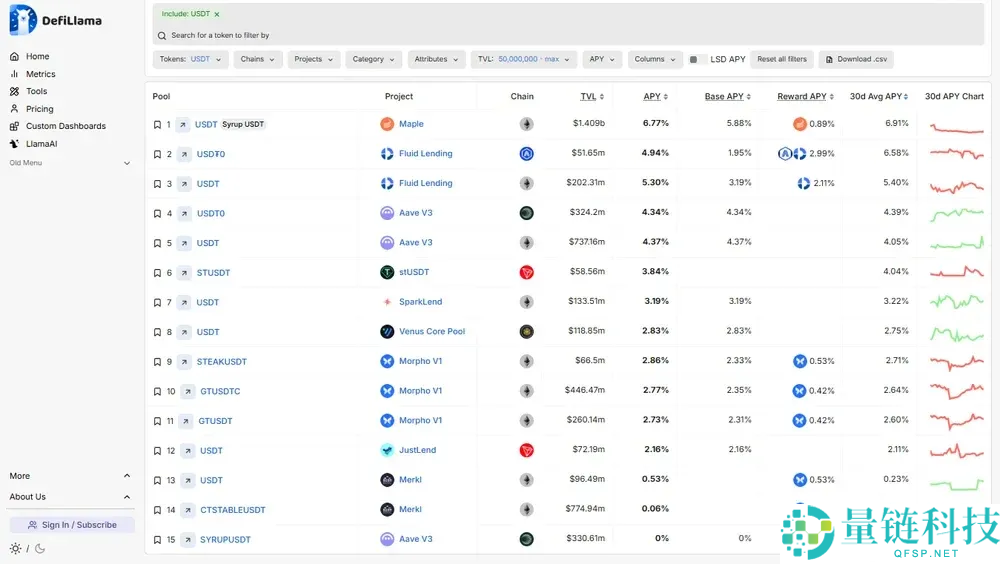The height and width of the screenshot is (564, 1000).
Task: Open the Chains filter dropdown
Action: (258, 59)
